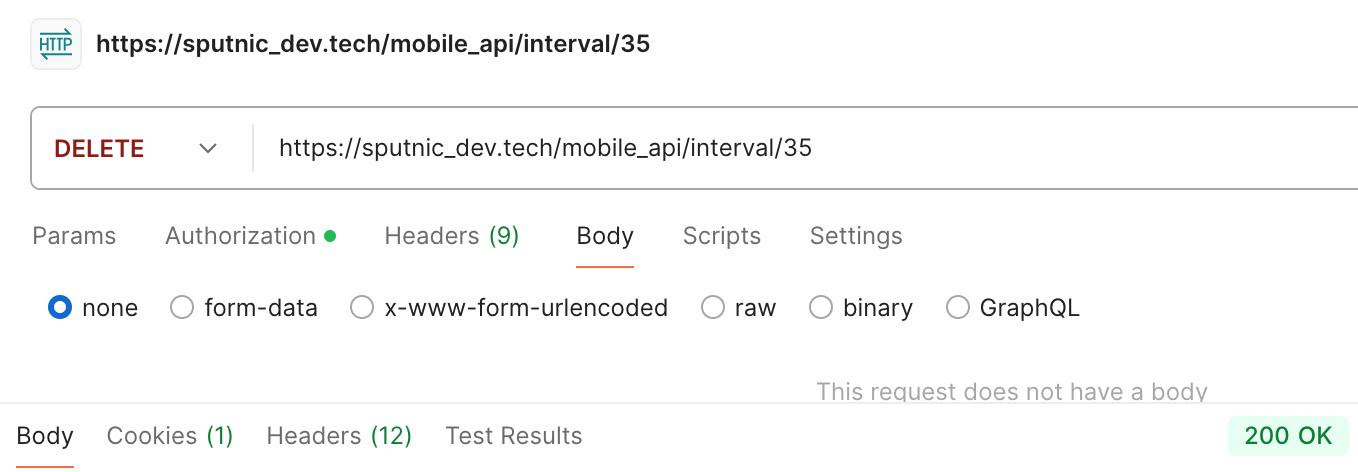Switch to the Test Results tab
The image size is (1358, 472).
pyautogui.click(x=514, y=436)
